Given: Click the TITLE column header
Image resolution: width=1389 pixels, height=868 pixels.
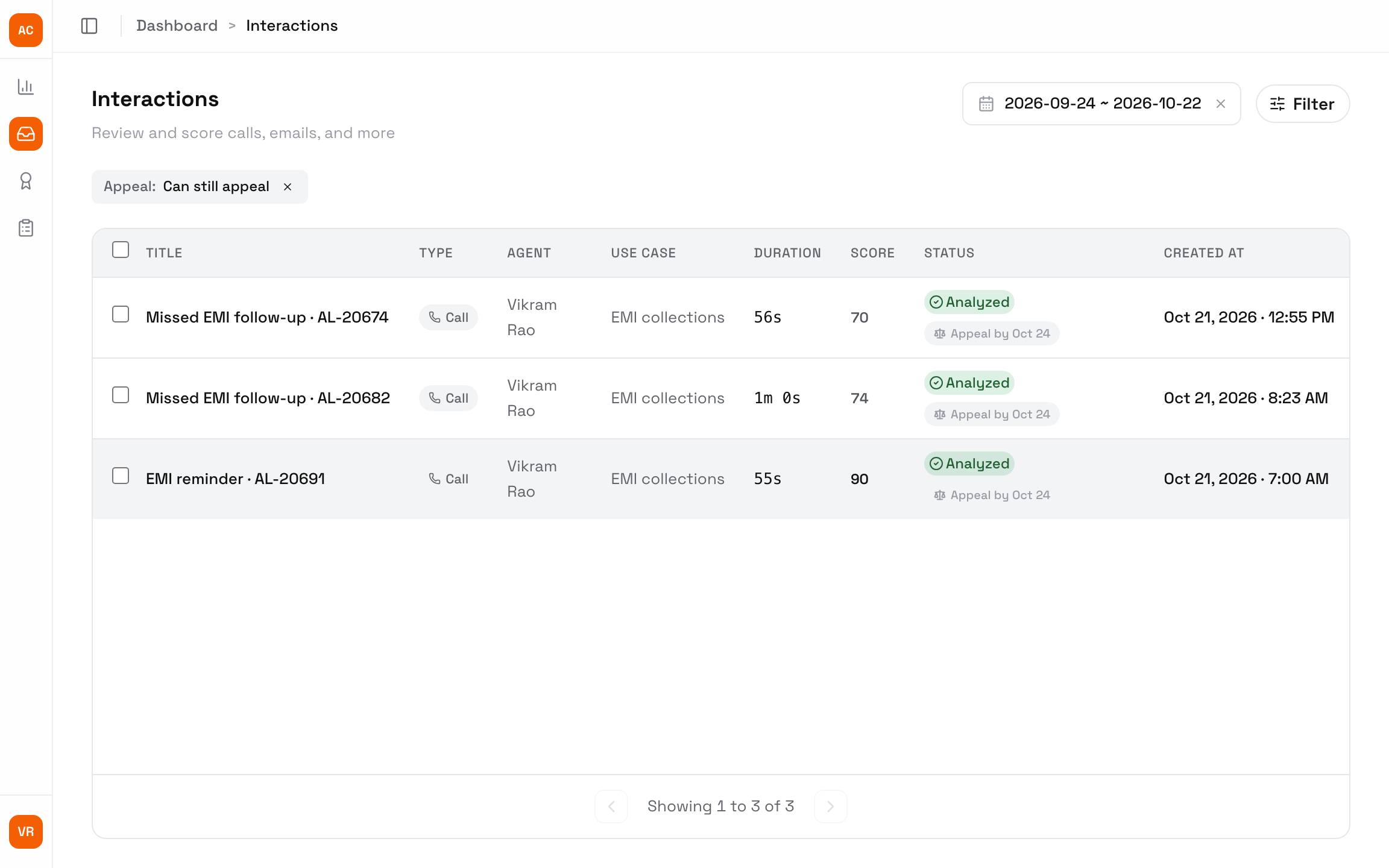Looking at the screenshot, I should pos(164,253).
